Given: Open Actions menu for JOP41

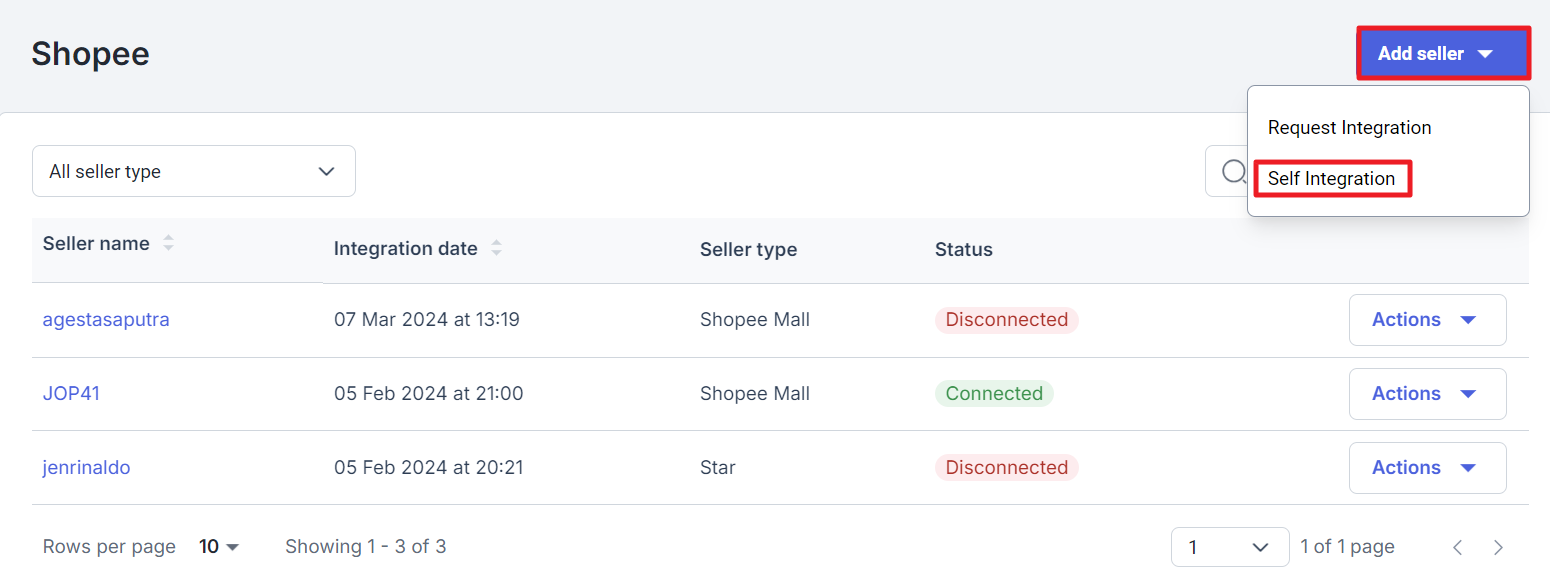Looking at the screenshot, I should tap(1427, 394).
